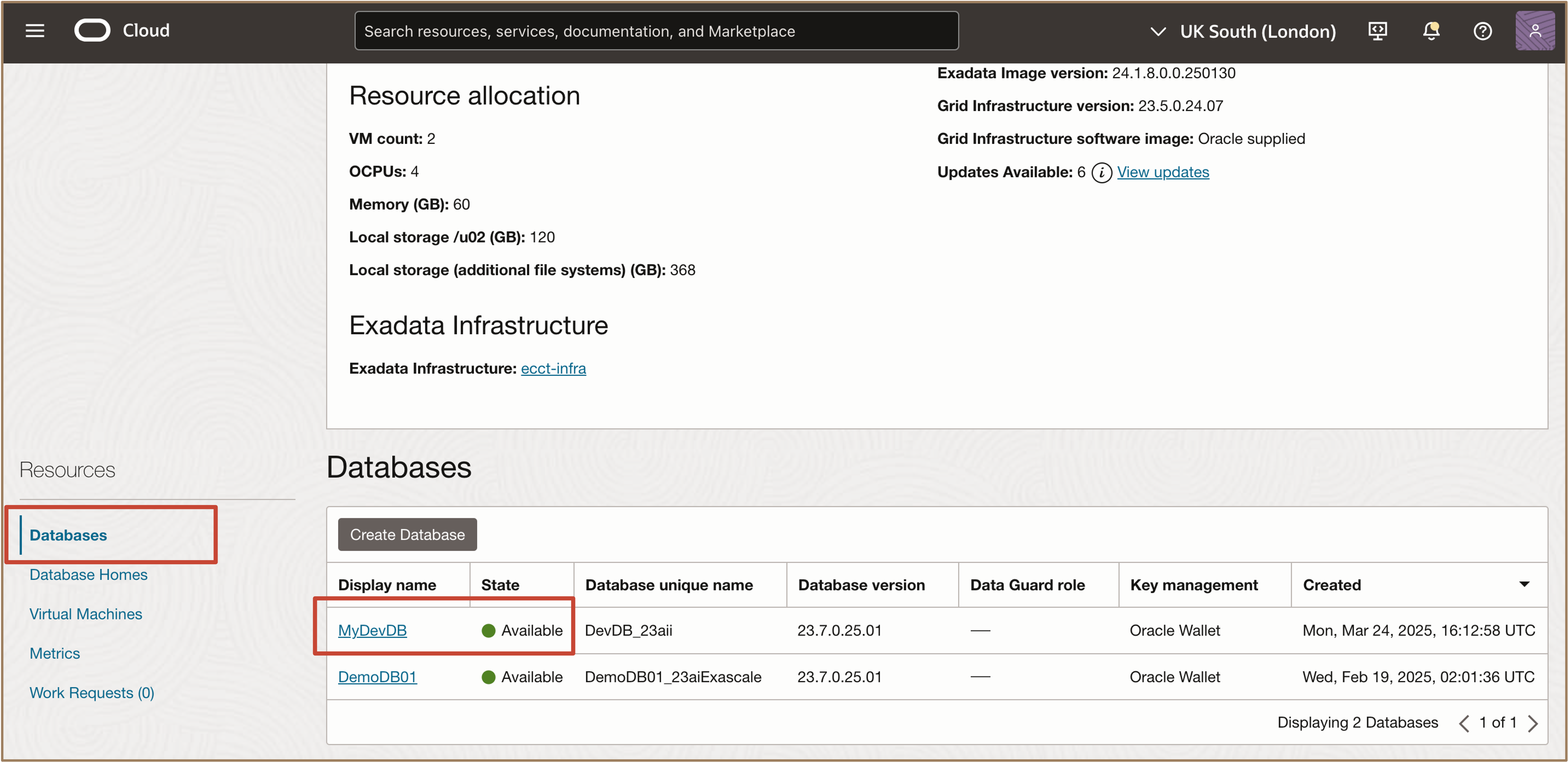
Task: Focus the search resources input field
Action: [x=656, y=31]
